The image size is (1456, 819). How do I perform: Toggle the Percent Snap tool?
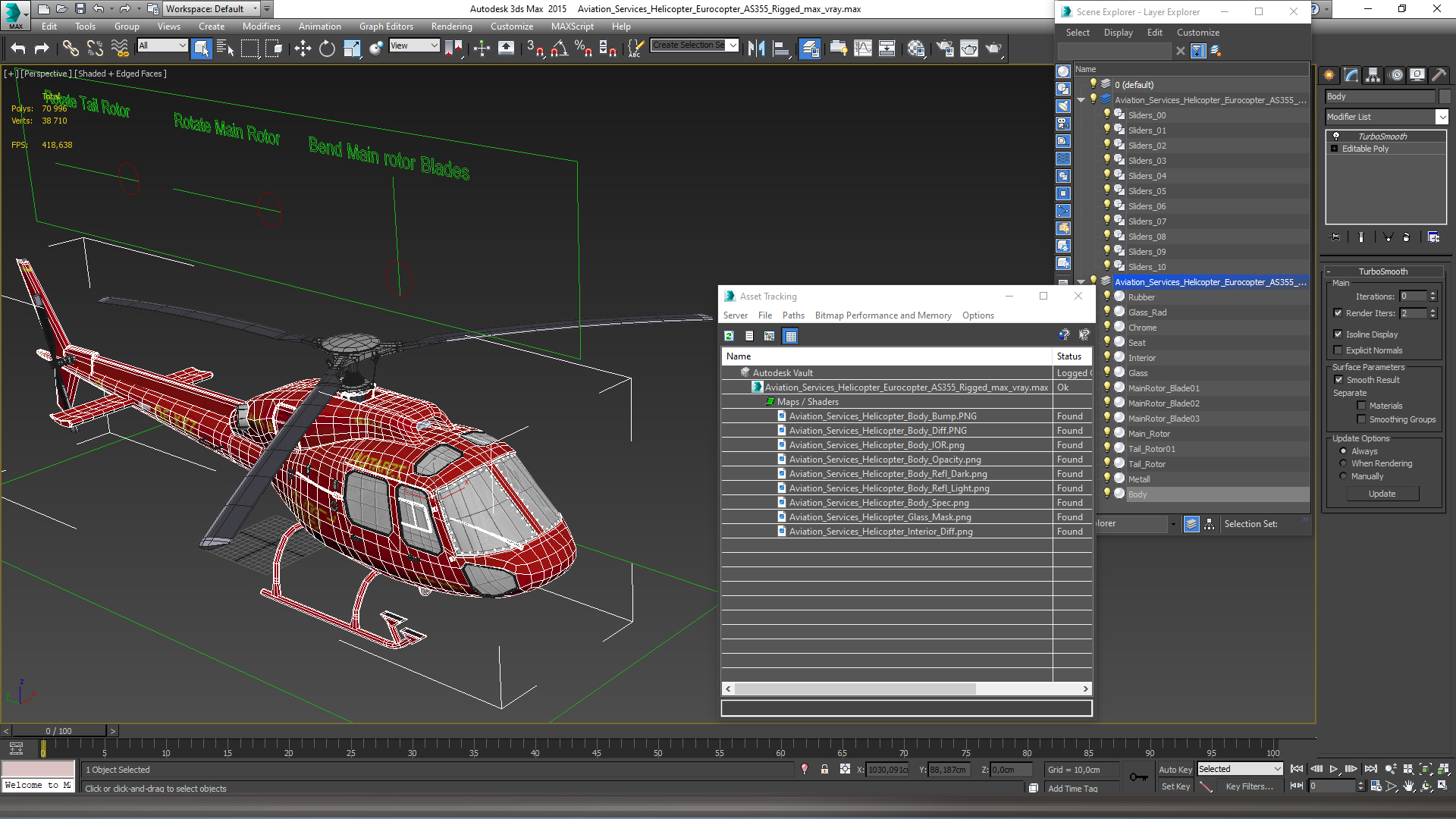(583, 49)
